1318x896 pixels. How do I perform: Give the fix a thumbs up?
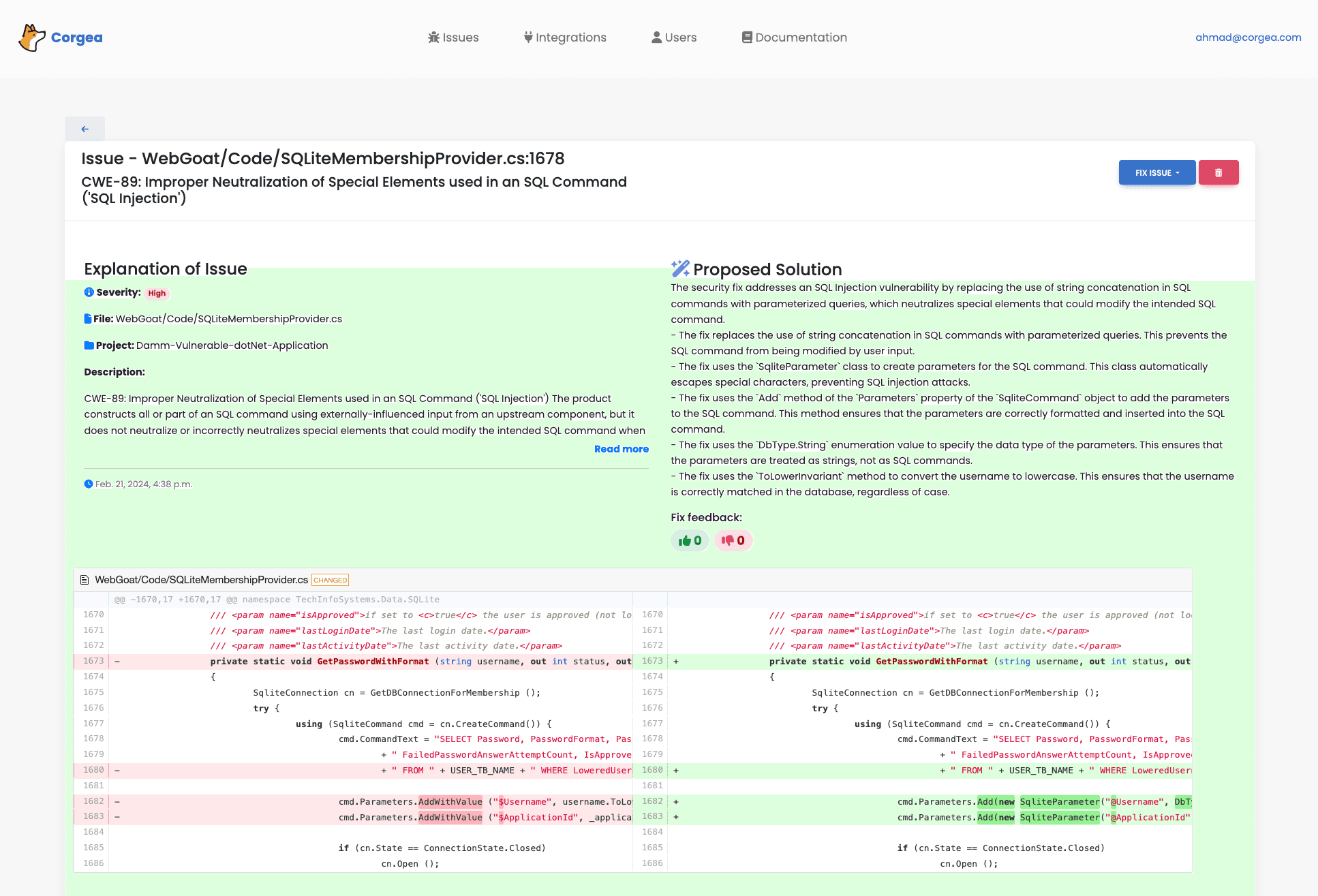pyautogui.click(x=690, y=540)
